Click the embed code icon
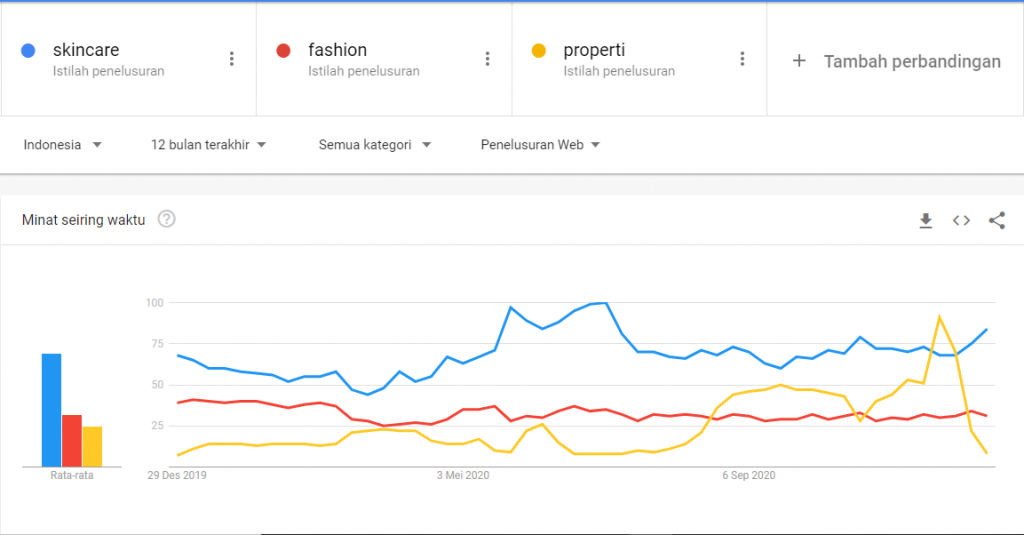 [x=961, y=221]
